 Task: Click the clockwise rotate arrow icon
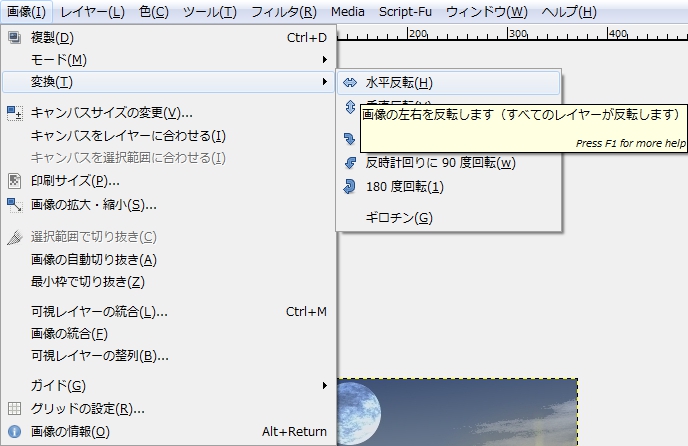point(350,139)
